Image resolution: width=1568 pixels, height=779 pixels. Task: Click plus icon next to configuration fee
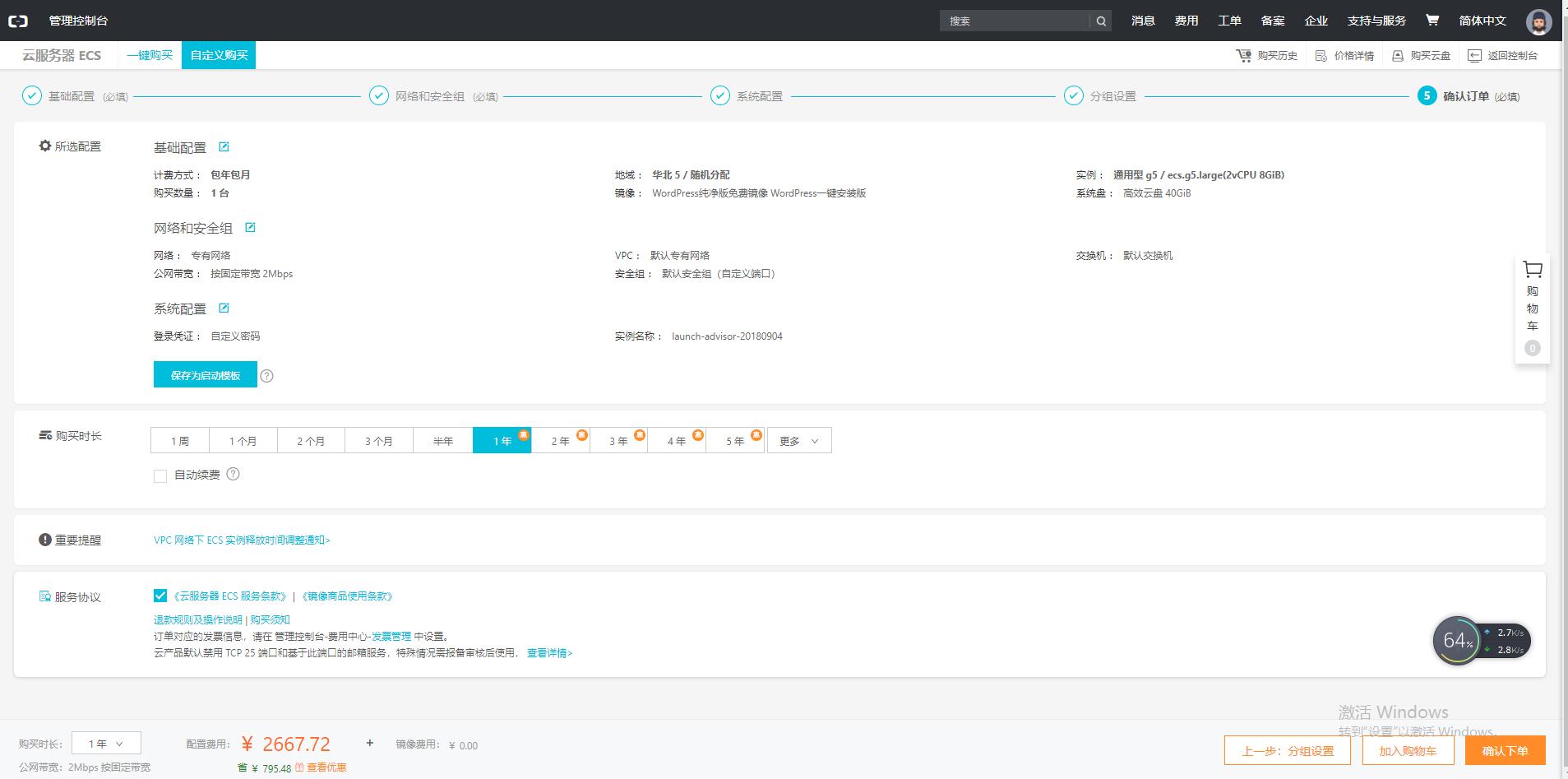[x=370, y=743]
